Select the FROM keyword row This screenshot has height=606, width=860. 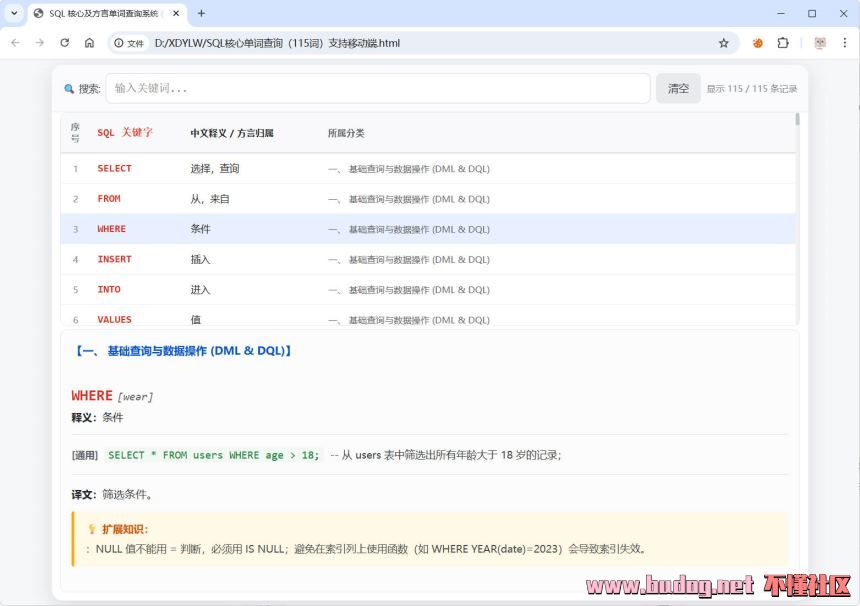coord(428,199)
